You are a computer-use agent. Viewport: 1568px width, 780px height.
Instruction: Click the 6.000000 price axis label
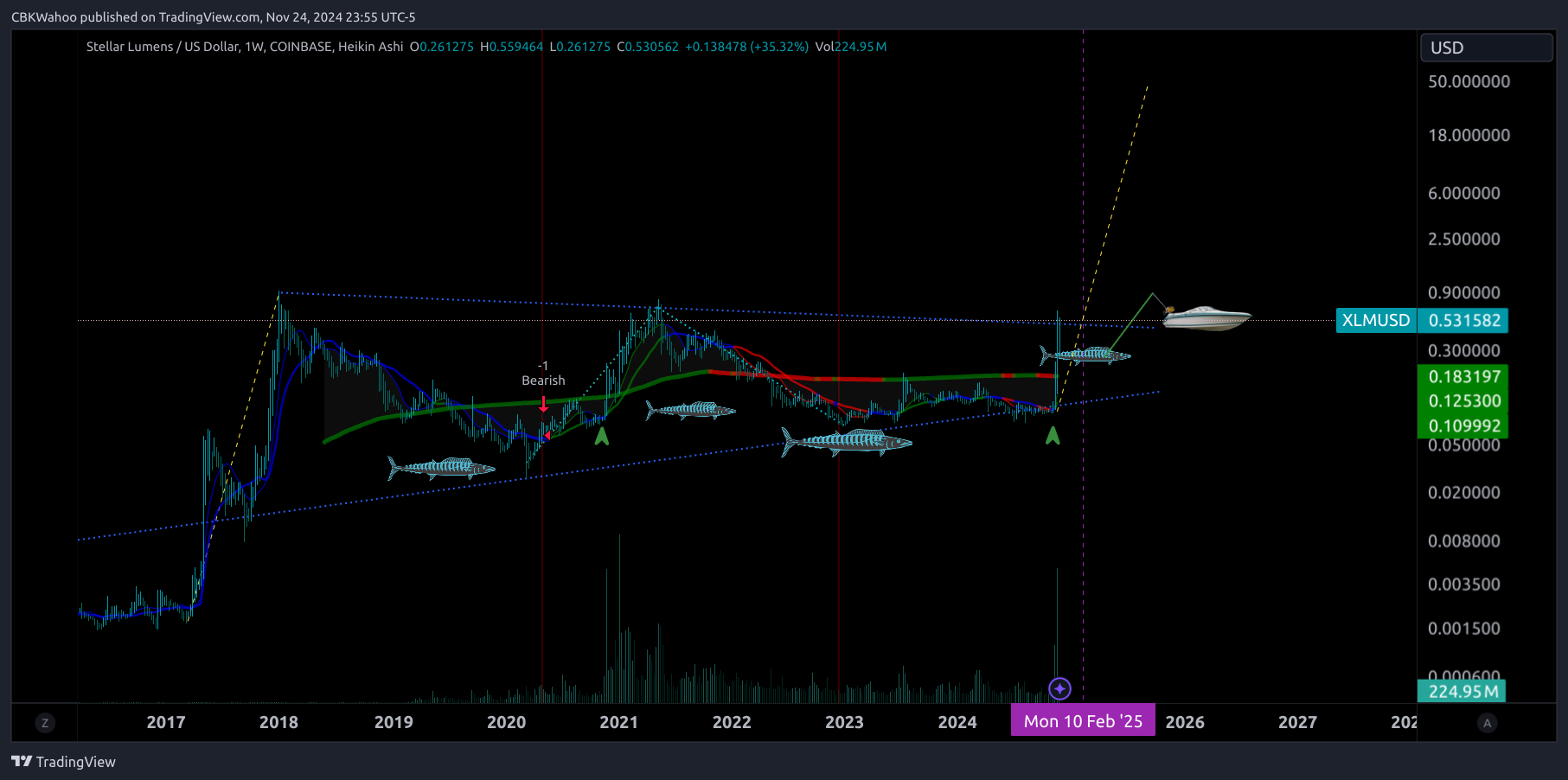(1463, 193)
